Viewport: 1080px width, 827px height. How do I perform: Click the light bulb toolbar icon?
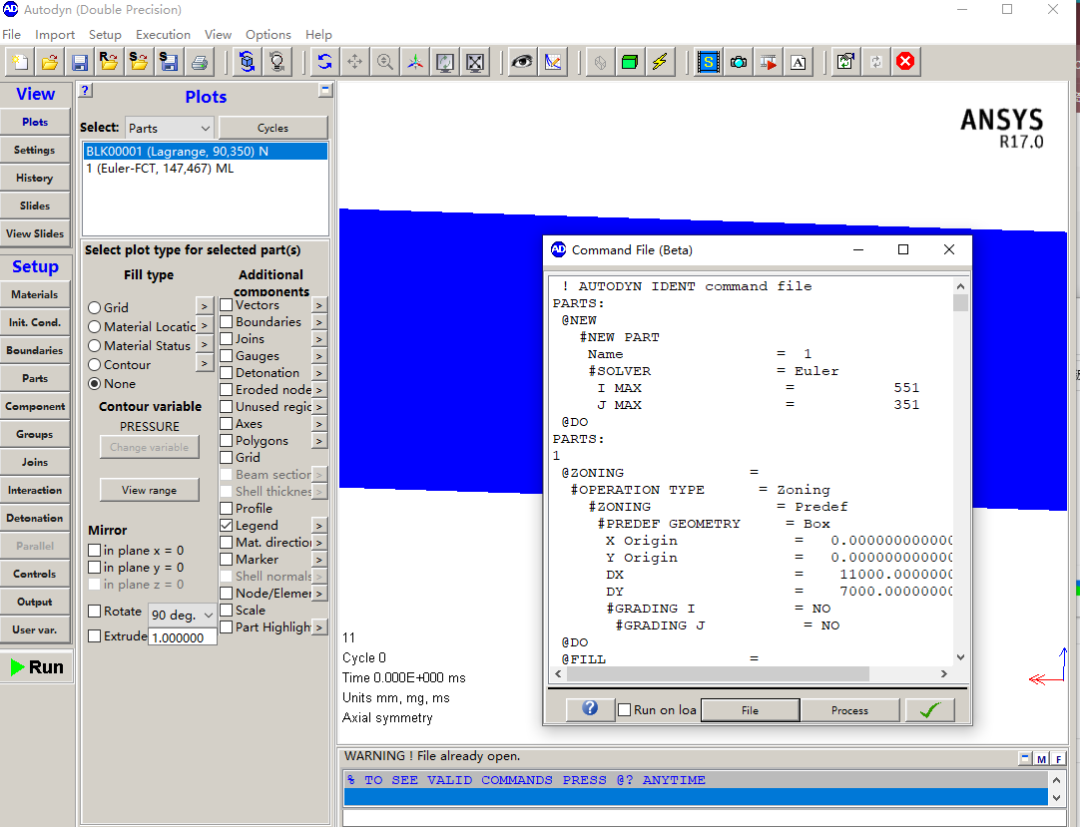(277, 62)
